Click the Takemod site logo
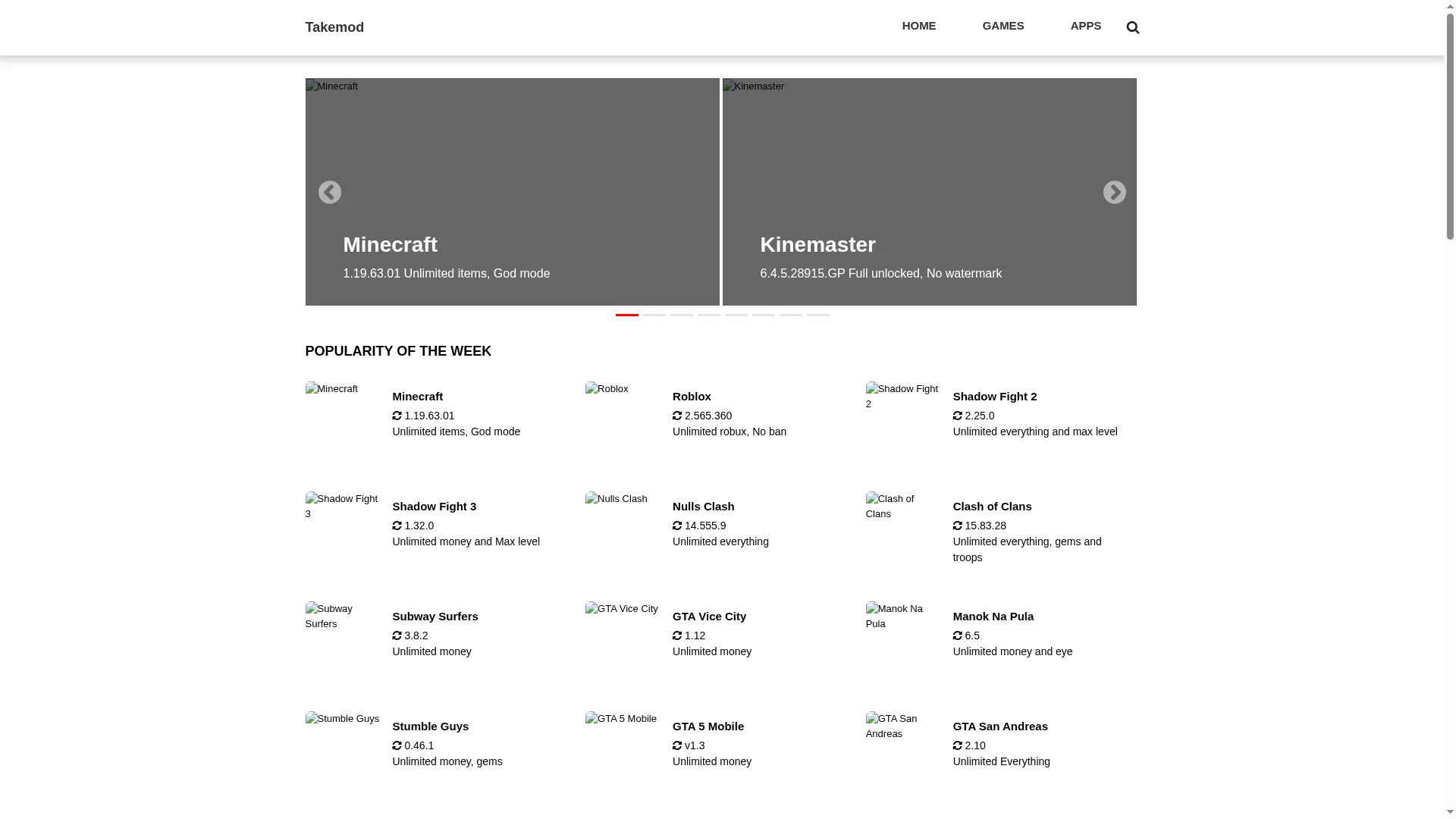 [x=334, y=27]
